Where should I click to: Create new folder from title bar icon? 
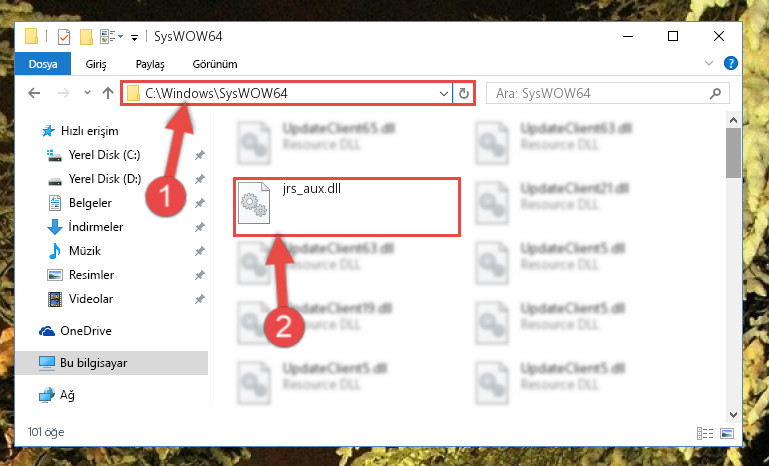tap(86, 36)
